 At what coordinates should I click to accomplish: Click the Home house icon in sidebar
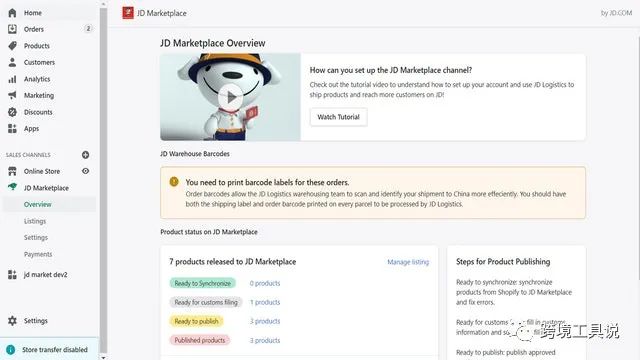(x=12, y=13)
